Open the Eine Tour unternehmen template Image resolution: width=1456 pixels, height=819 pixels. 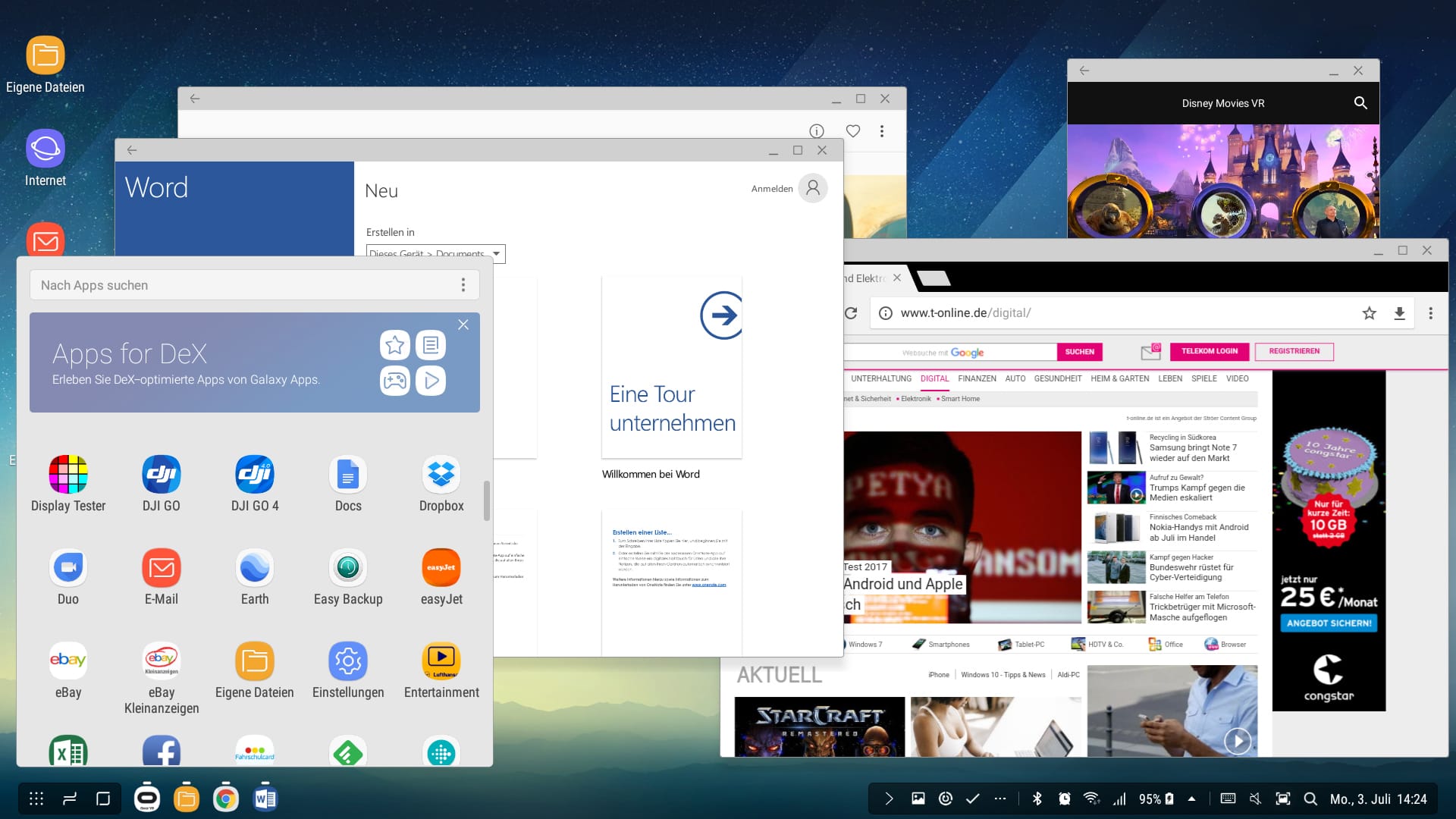(672, 368)
